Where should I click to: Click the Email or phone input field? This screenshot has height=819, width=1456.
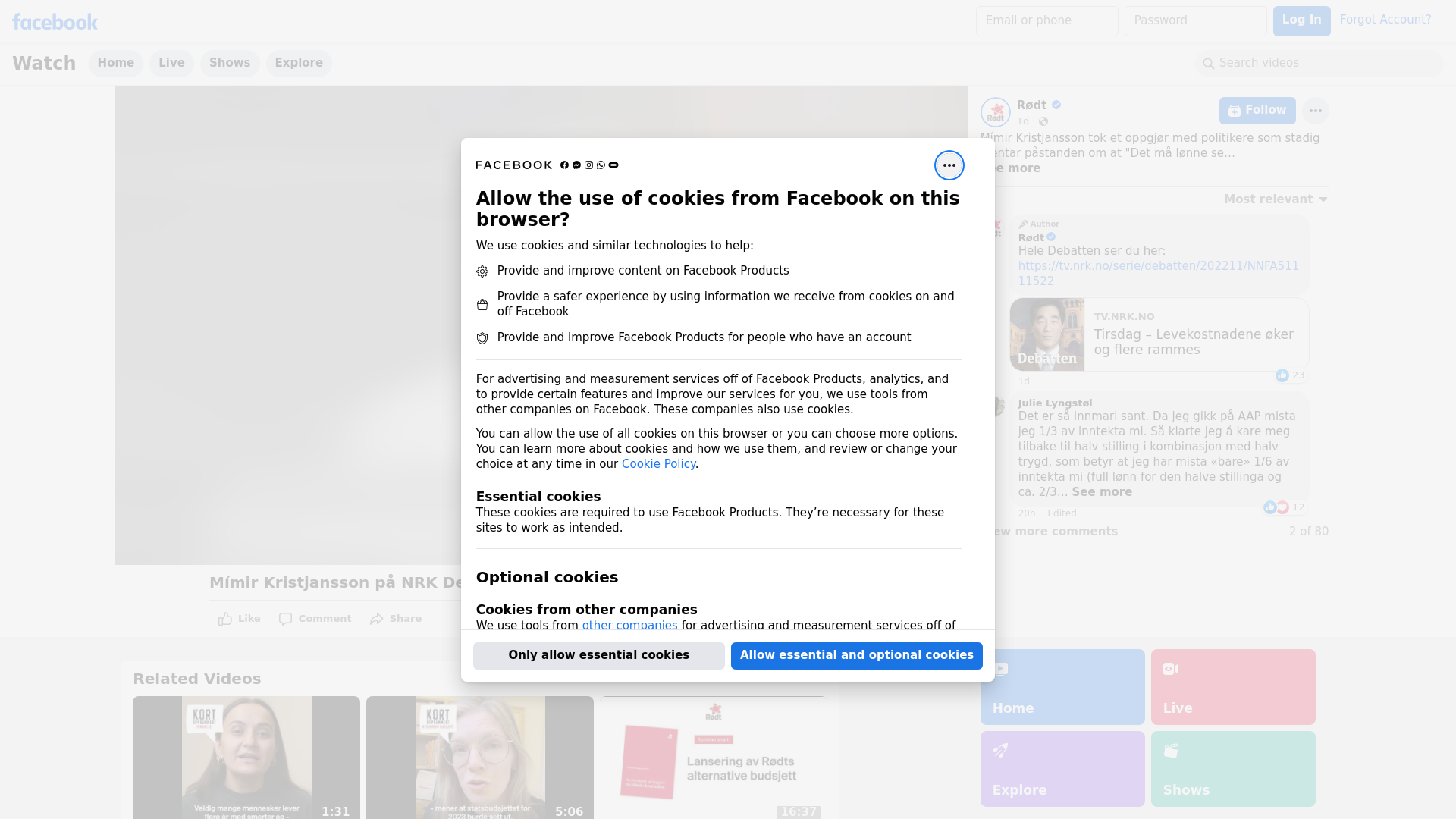pyautogui.click(x=1046, y=21)
